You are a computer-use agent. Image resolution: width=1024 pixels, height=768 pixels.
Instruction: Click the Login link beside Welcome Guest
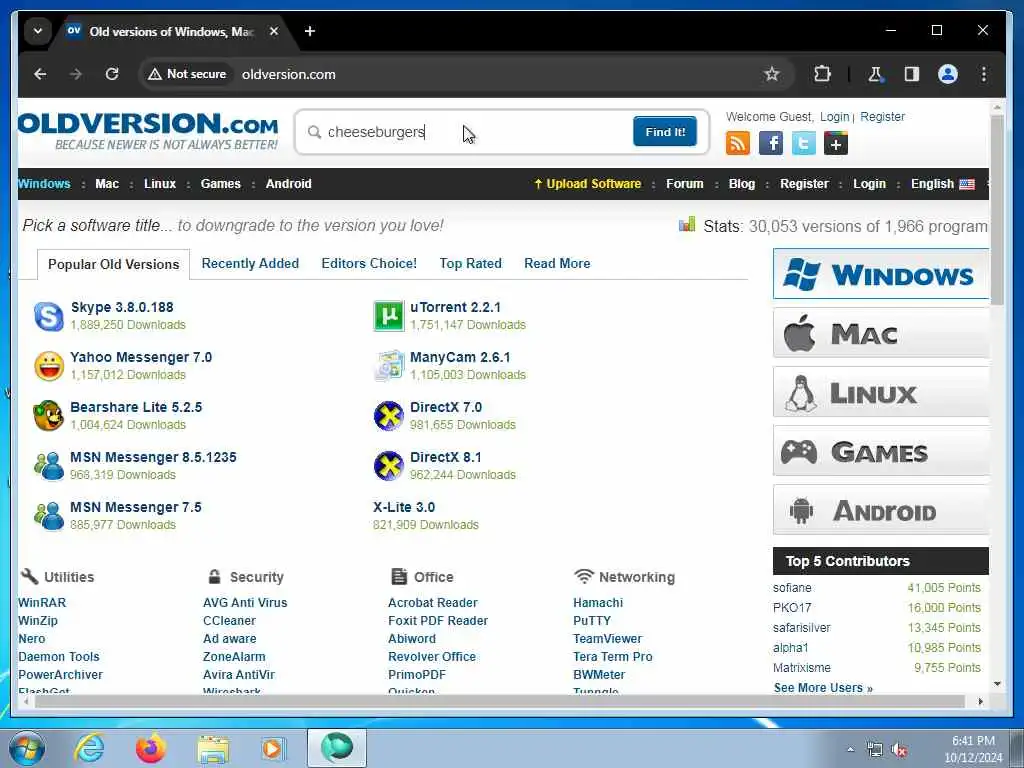point(835,117)
